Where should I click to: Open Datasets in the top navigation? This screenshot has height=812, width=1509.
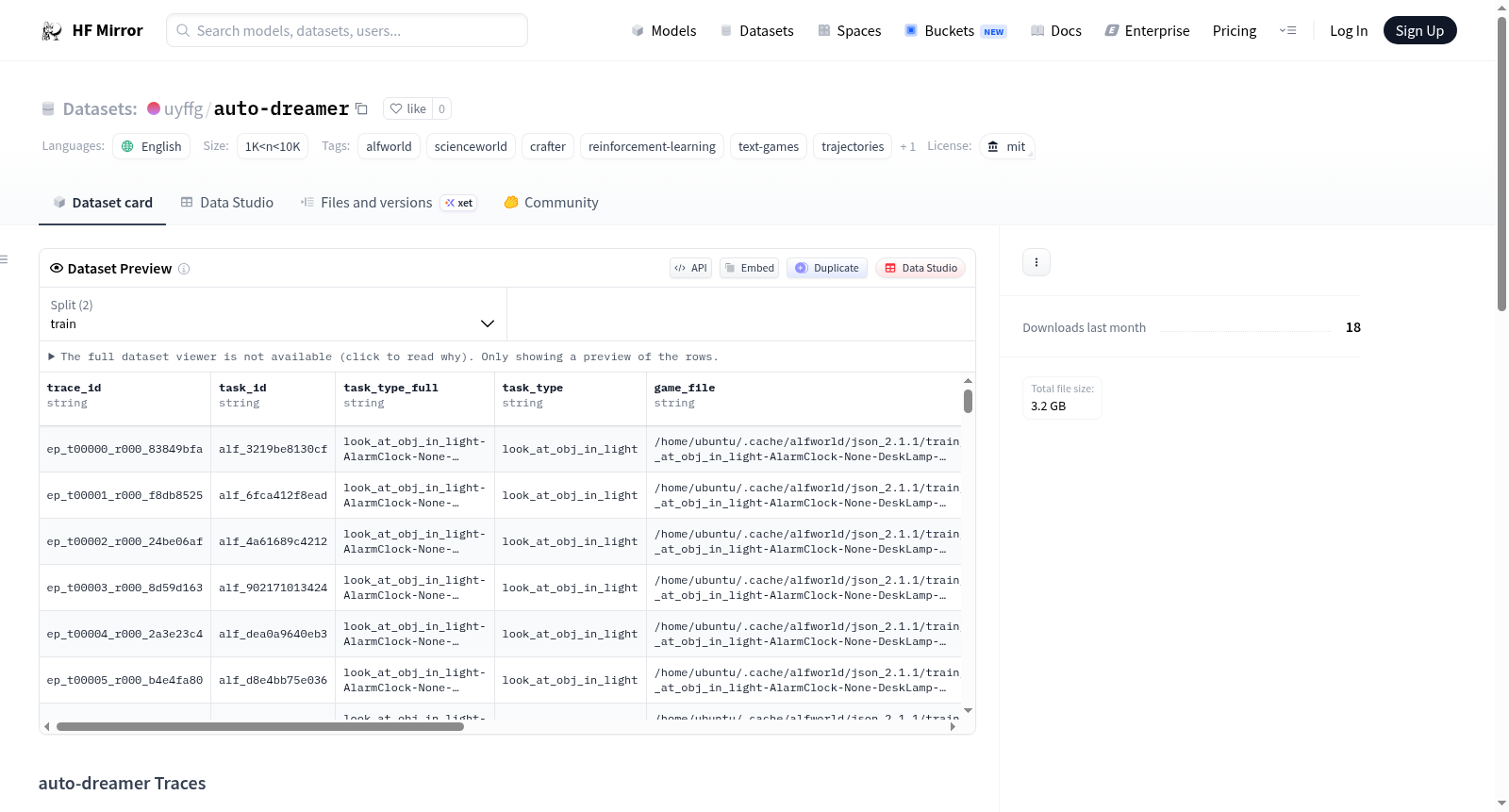click(756, 30)
